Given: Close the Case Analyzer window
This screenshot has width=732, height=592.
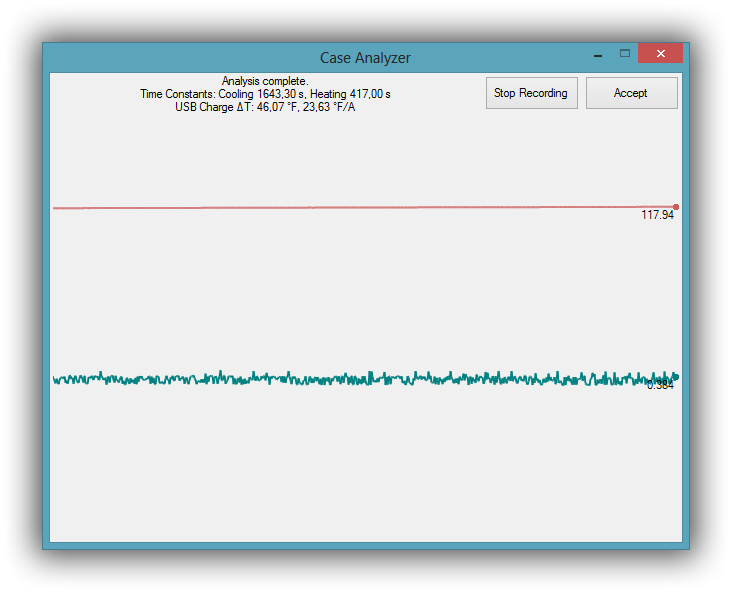Looking at the screenshot, I should tap(660, 54).
